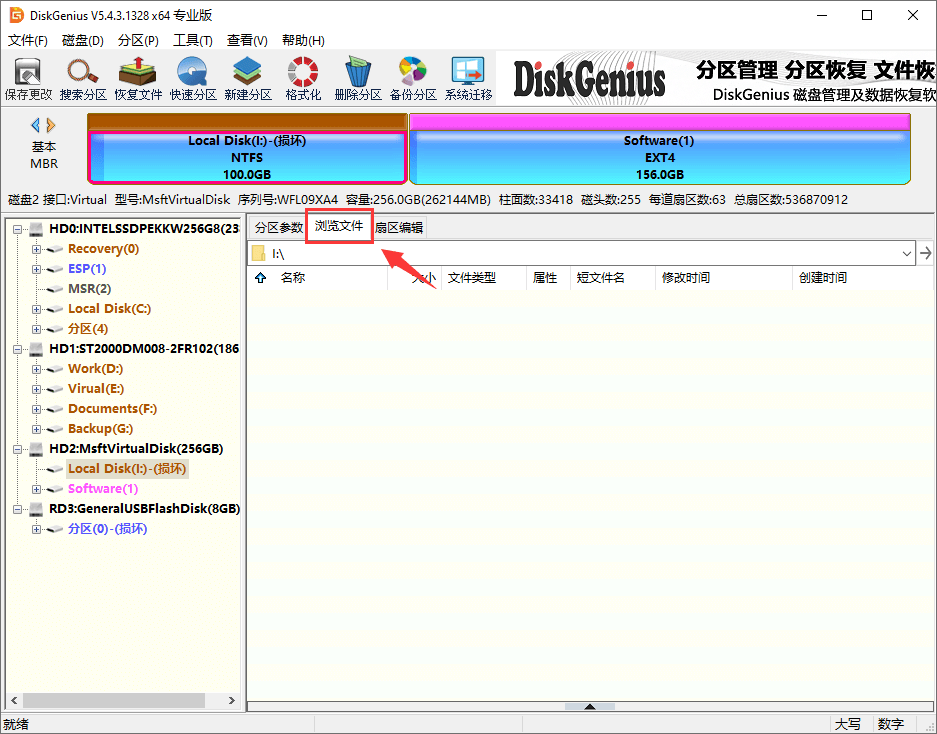Open the Search Partitions (搜索分区) tool
This screenshot has width=937, height=734.
coord(83,78)
